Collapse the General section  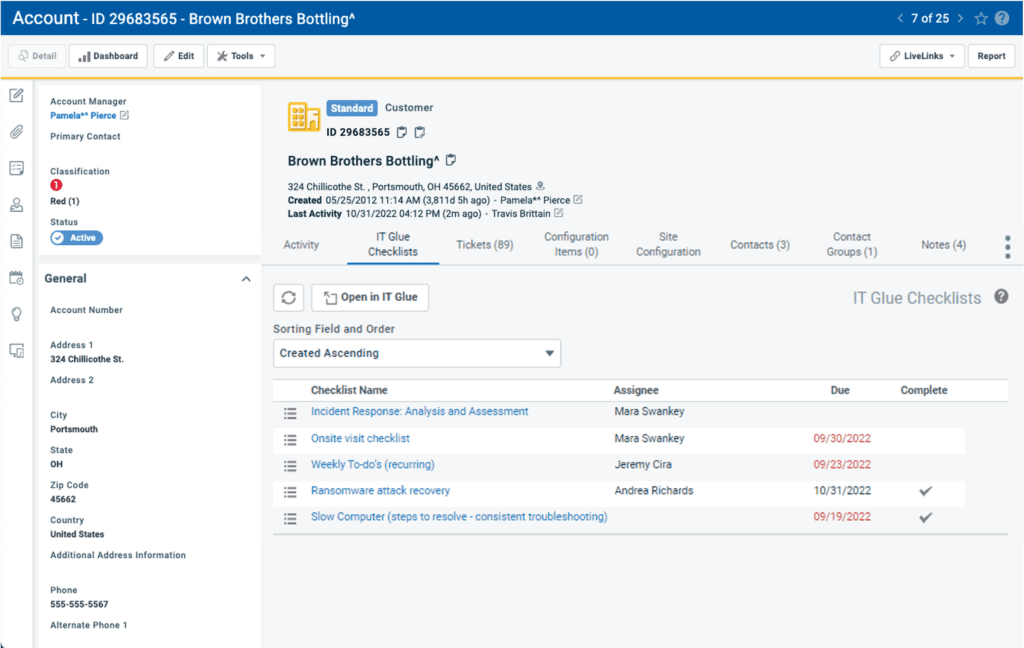click(246, 279)
